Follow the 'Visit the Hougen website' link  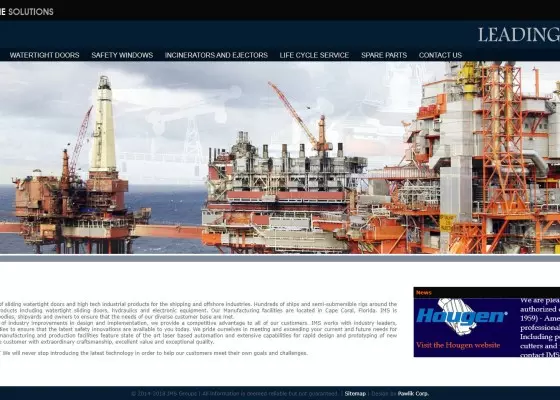coord(458,345)
